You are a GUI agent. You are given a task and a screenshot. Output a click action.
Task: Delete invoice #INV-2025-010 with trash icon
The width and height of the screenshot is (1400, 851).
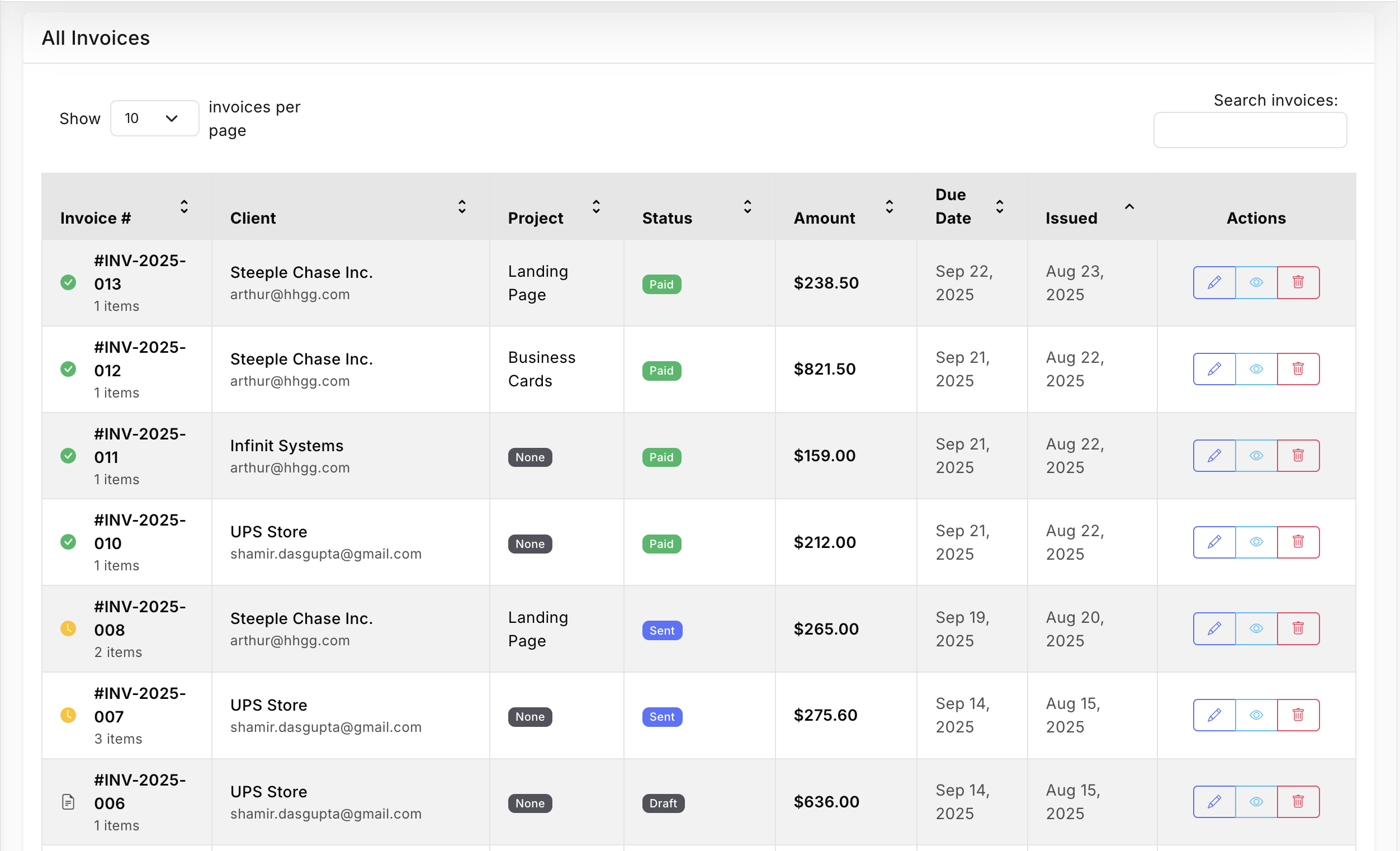(x=1298, y=542)
